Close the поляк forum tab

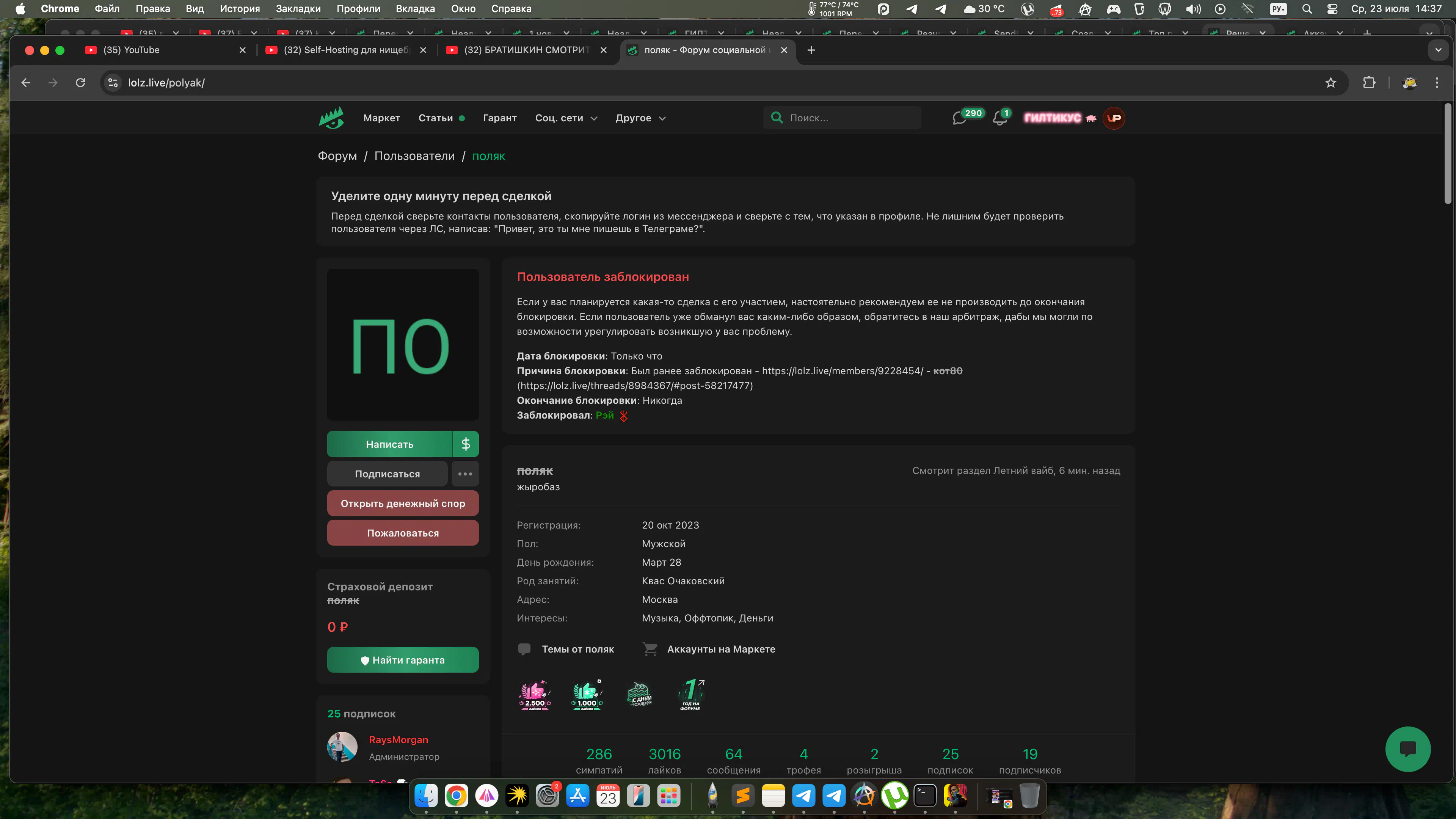(784, 50)
